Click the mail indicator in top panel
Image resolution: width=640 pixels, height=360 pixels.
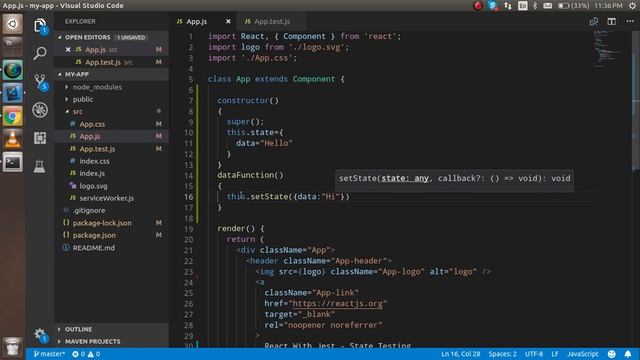point(548,5)
